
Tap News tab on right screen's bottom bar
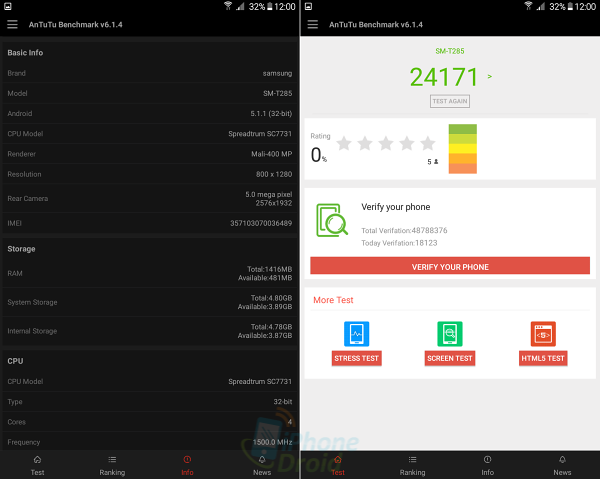[562, 466]
